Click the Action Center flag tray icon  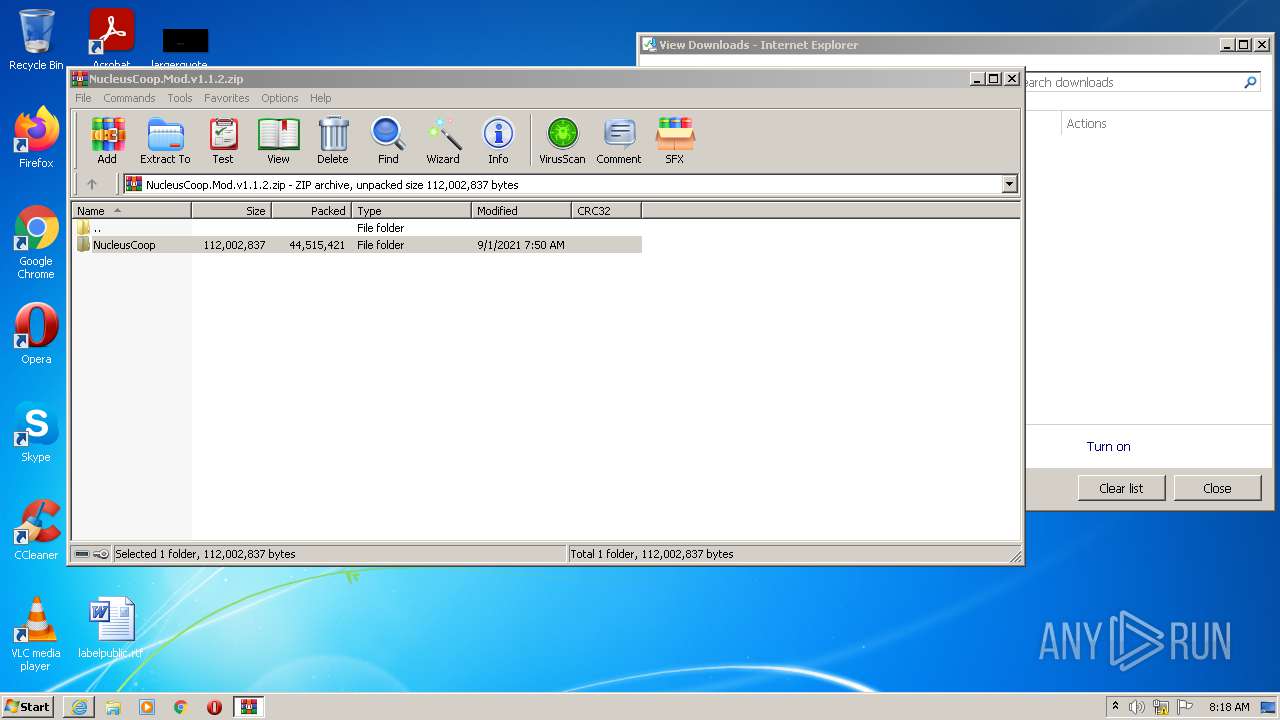click(1184, 707)
